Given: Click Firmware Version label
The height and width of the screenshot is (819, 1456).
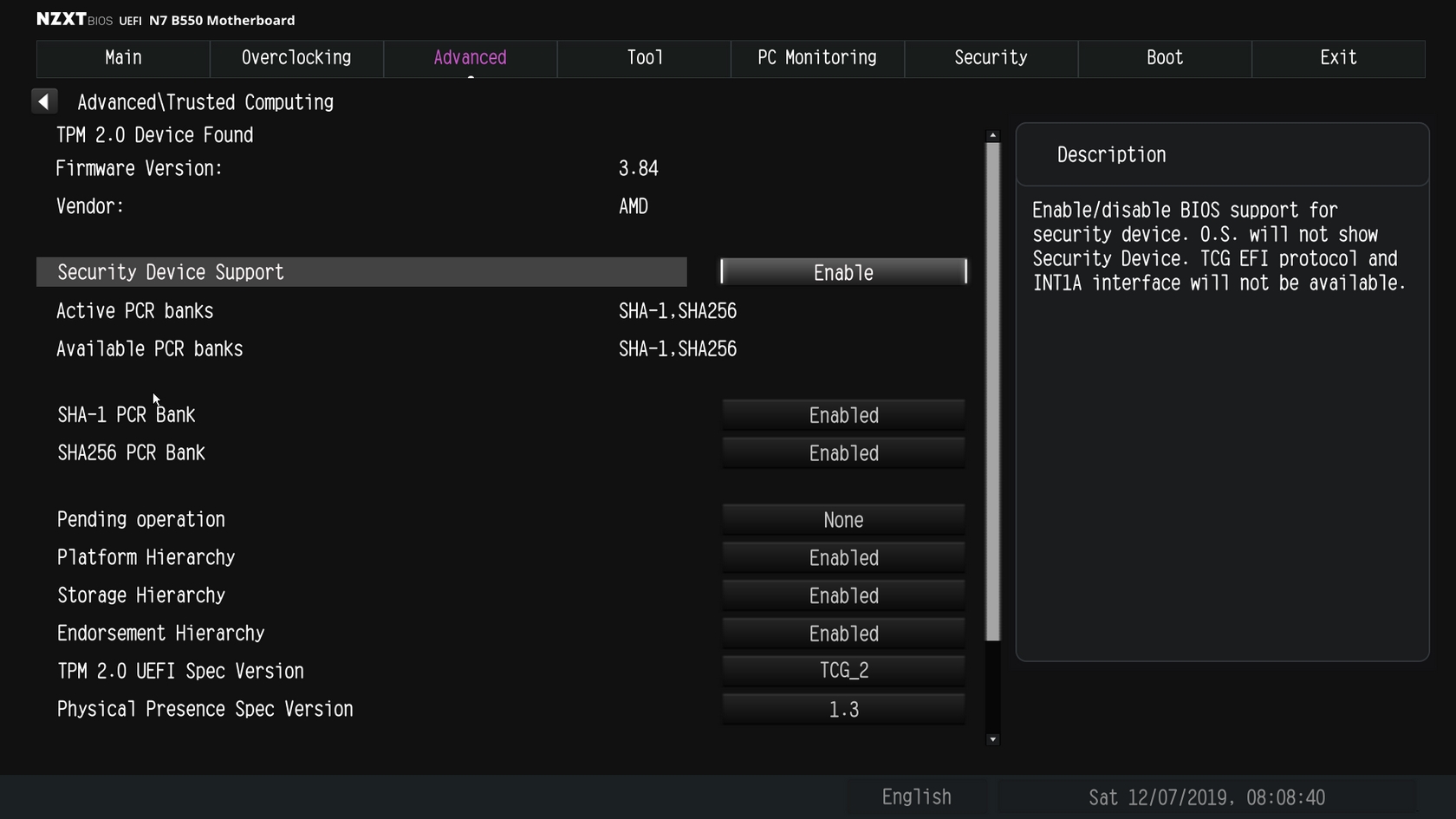Looking at the screenshot, I should [139, 169].
